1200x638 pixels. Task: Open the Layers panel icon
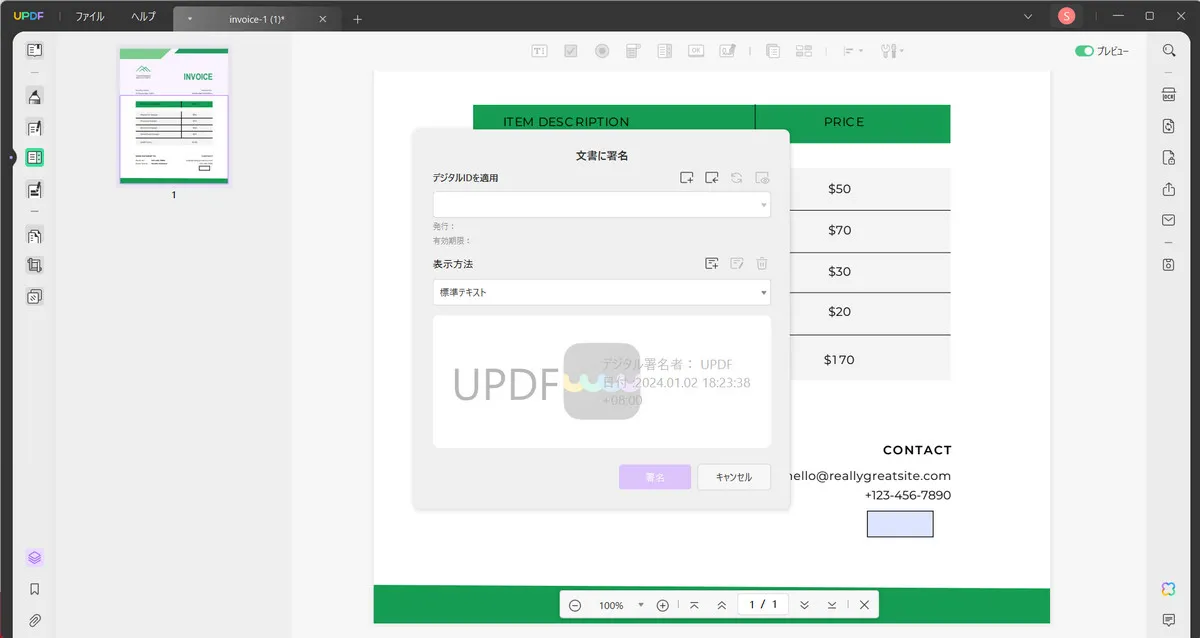(x=35, y=558)
